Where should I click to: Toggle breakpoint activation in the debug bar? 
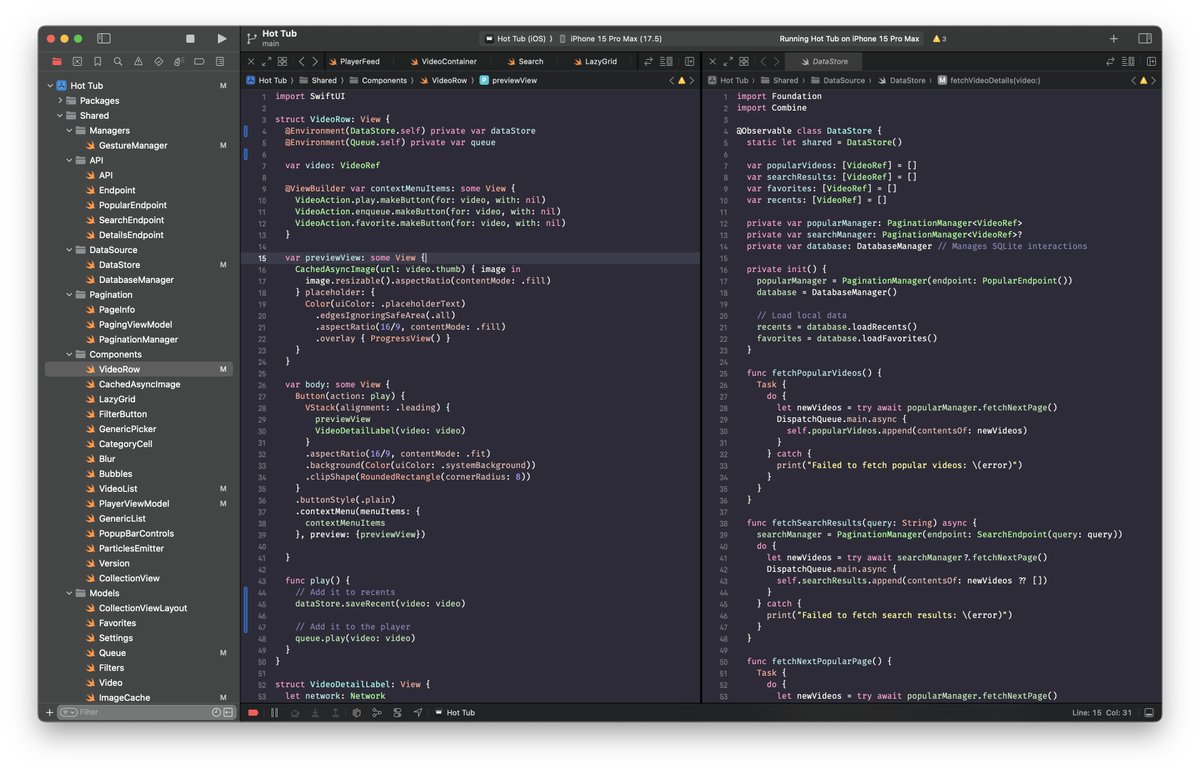[252, 712]
